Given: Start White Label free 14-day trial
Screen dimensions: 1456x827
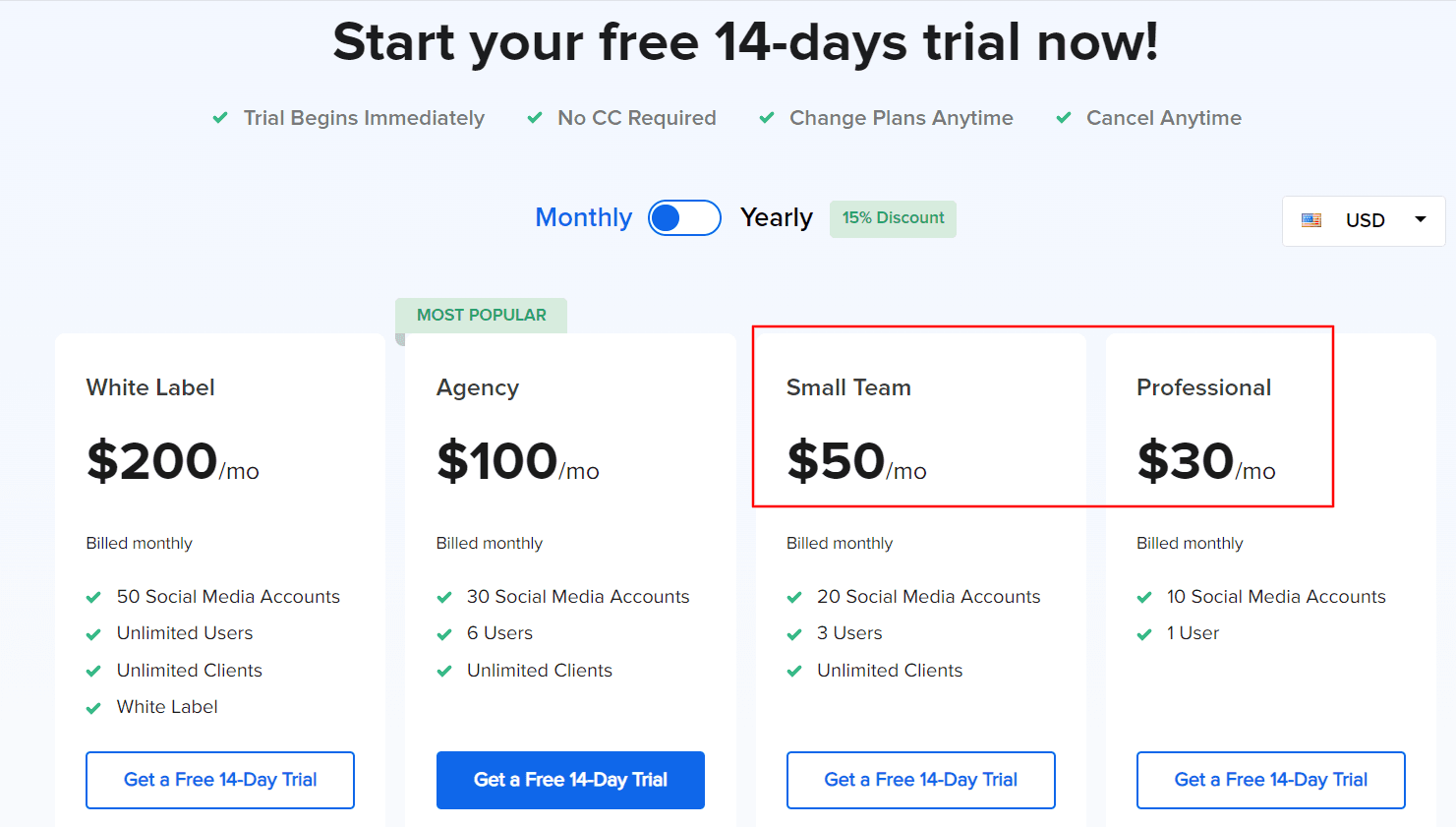Looking at the screenshot, I should click(x=220, y=780).
